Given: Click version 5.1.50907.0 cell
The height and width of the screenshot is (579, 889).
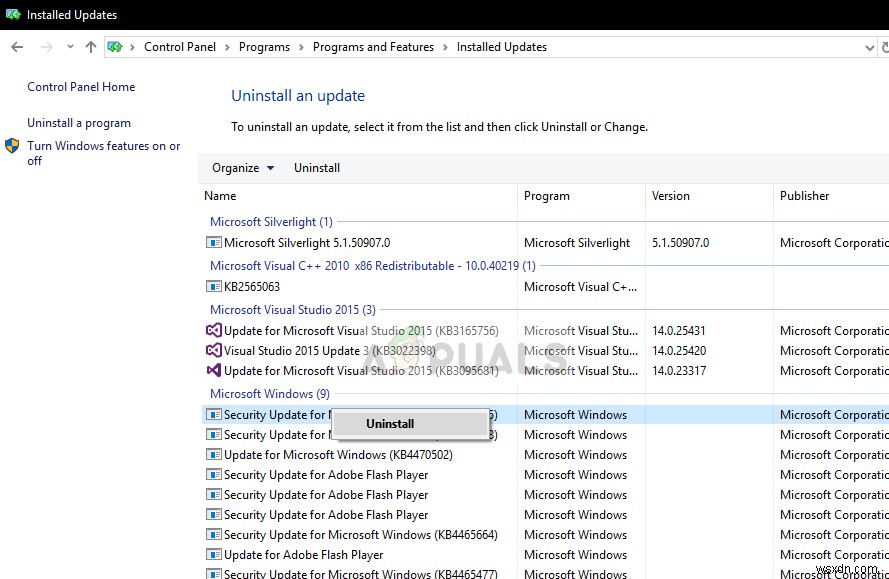Looking at the screenshot, I should (x=680, y=243).
